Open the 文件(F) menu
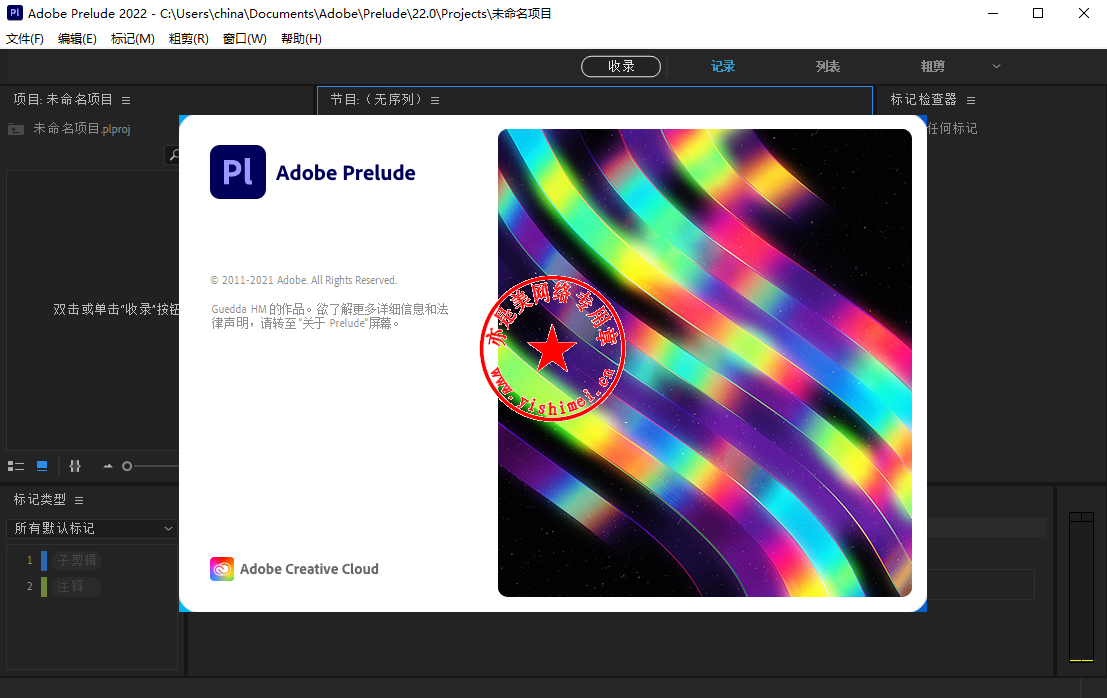The image size is (1107, 698). [x=25, y=39]
